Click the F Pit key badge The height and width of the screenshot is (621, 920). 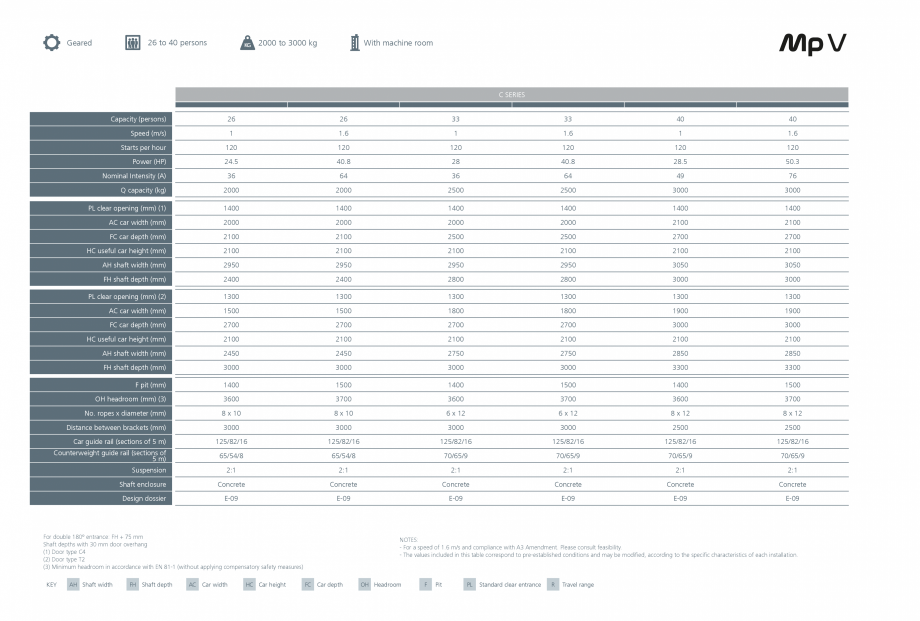pos(424,584)
